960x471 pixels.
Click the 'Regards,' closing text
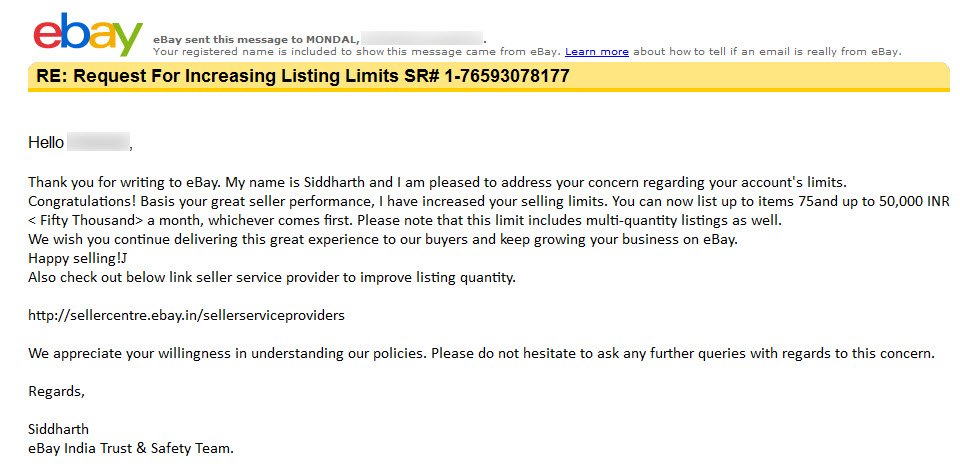(56, 391)
